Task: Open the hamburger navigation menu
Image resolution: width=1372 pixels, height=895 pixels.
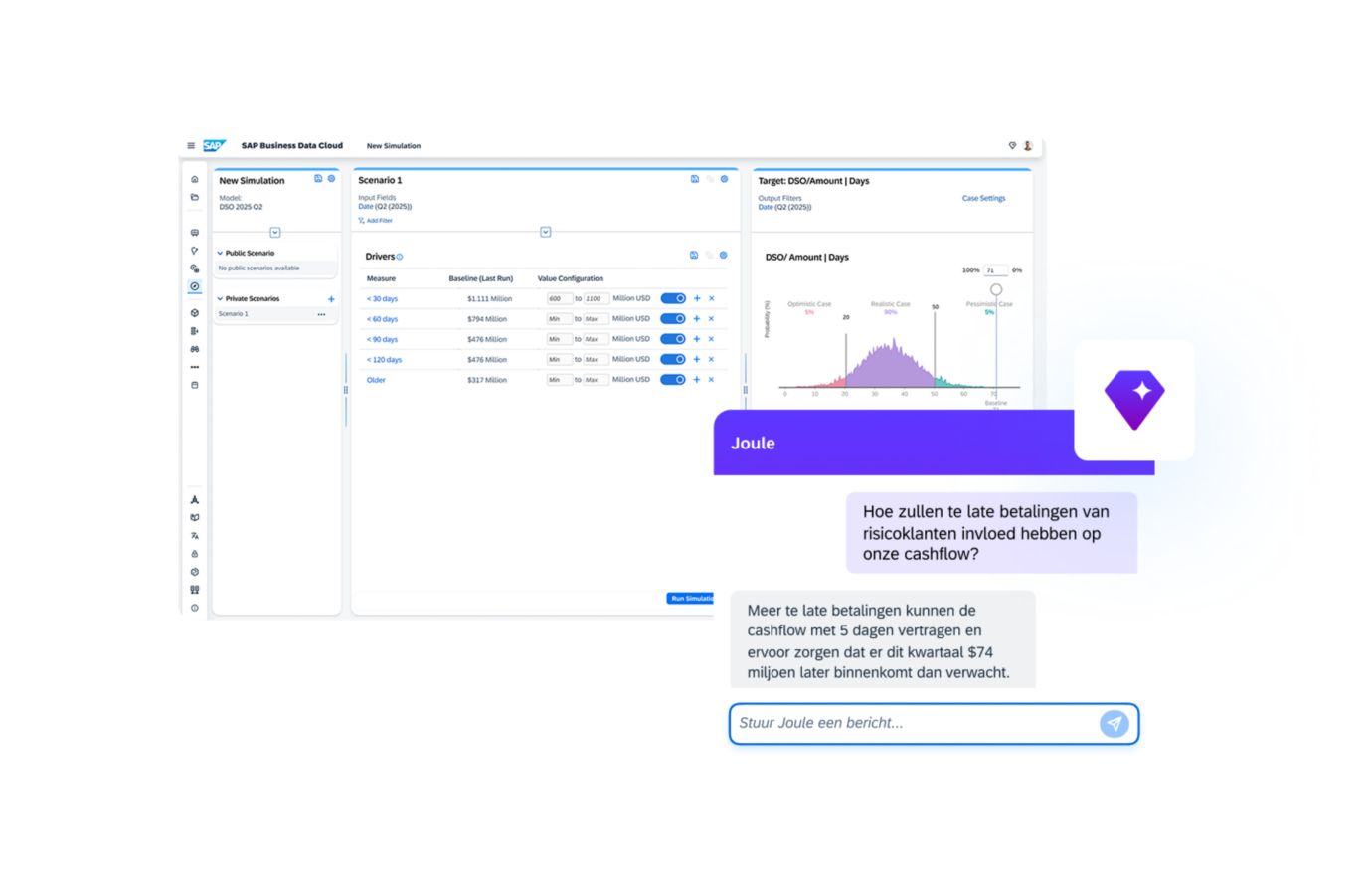Action: coord(191,146)
